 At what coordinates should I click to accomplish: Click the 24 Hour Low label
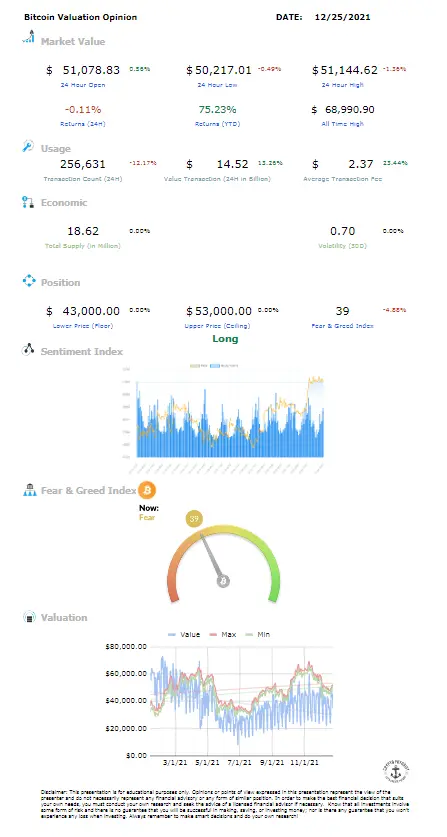[x=218, y=85]
